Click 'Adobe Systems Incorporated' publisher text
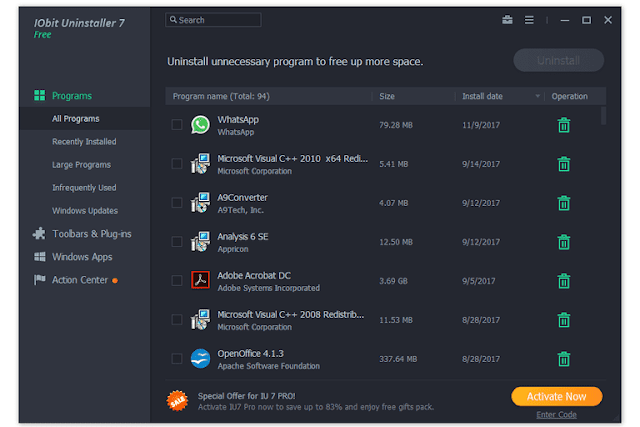The image size is (640, 427). pos(269,288)
